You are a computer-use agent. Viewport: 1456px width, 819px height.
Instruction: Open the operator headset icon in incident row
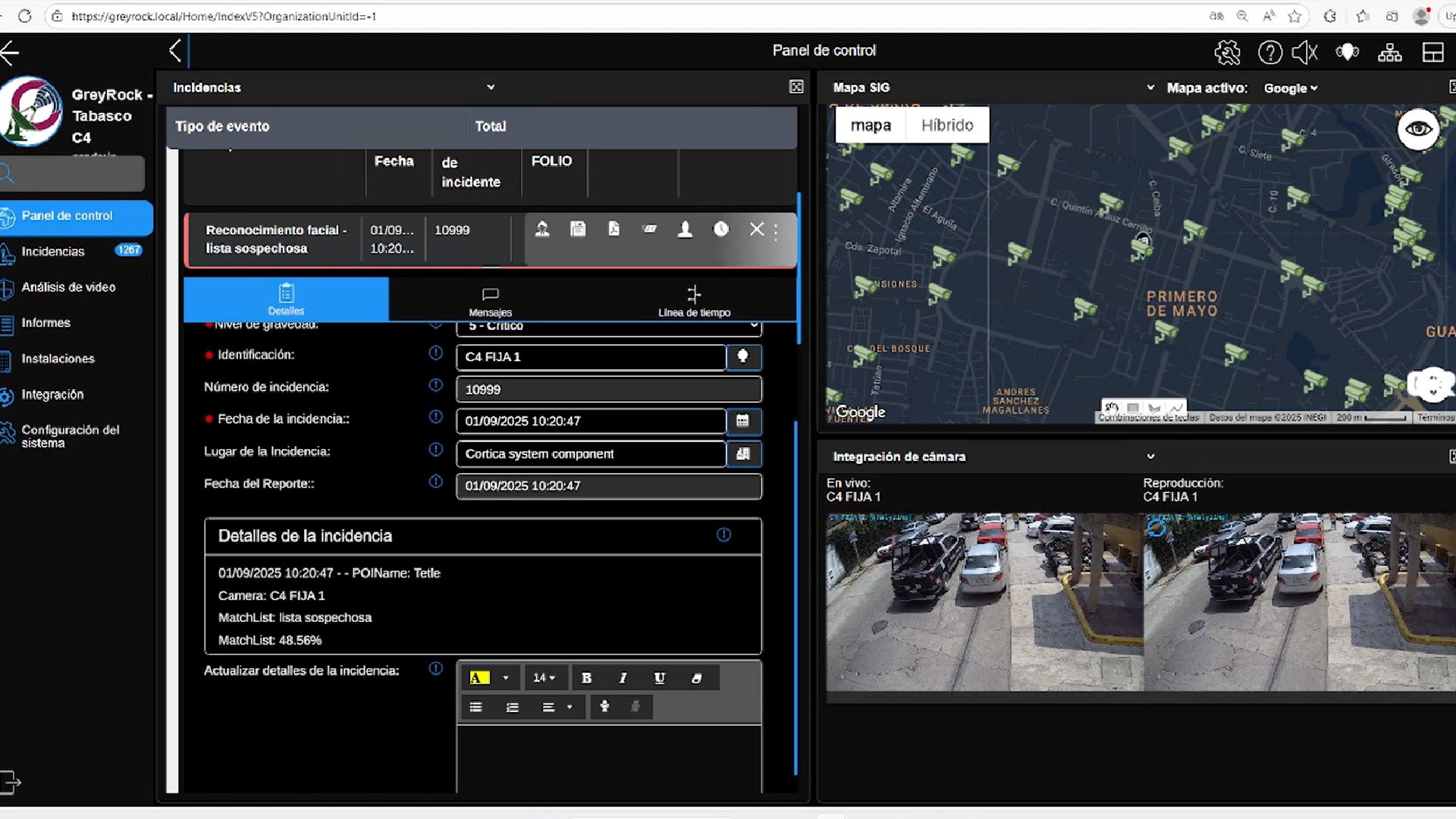click(x=542, y=229)
